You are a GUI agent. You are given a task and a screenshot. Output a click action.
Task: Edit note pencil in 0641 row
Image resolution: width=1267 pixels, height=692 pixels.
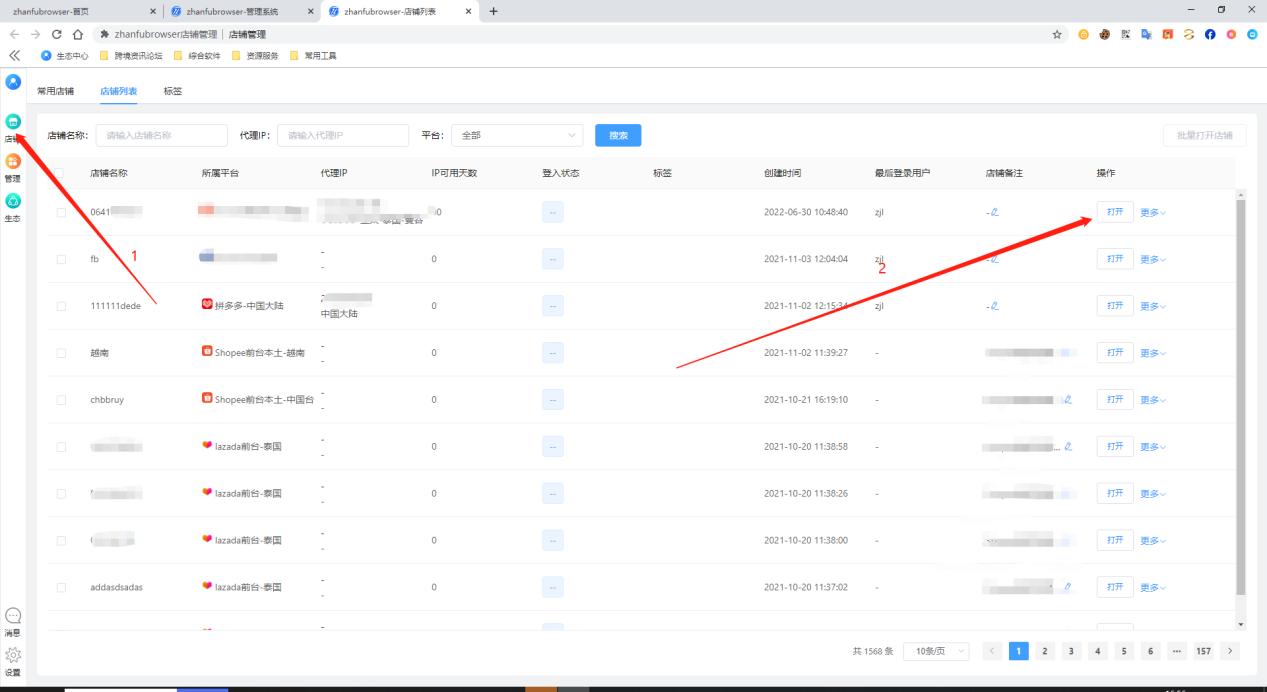(994, 212)
